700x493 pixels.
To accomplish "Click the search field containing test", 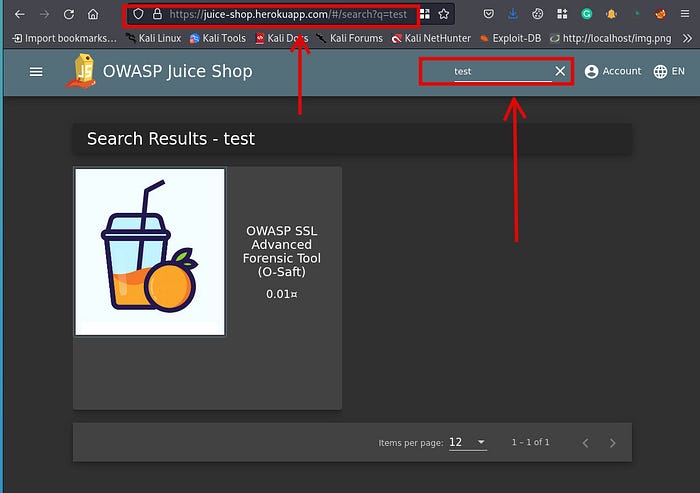I will 503,71.
